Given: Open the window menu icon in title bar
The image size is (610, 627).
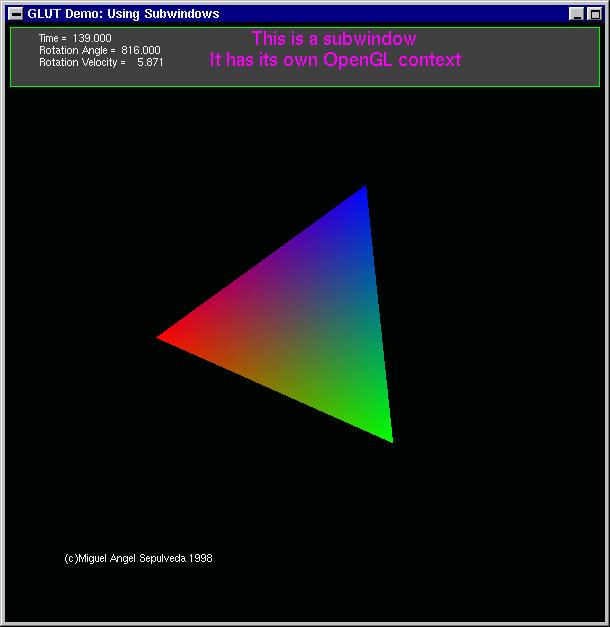Looking at the screenshot, I should point(15,14).
